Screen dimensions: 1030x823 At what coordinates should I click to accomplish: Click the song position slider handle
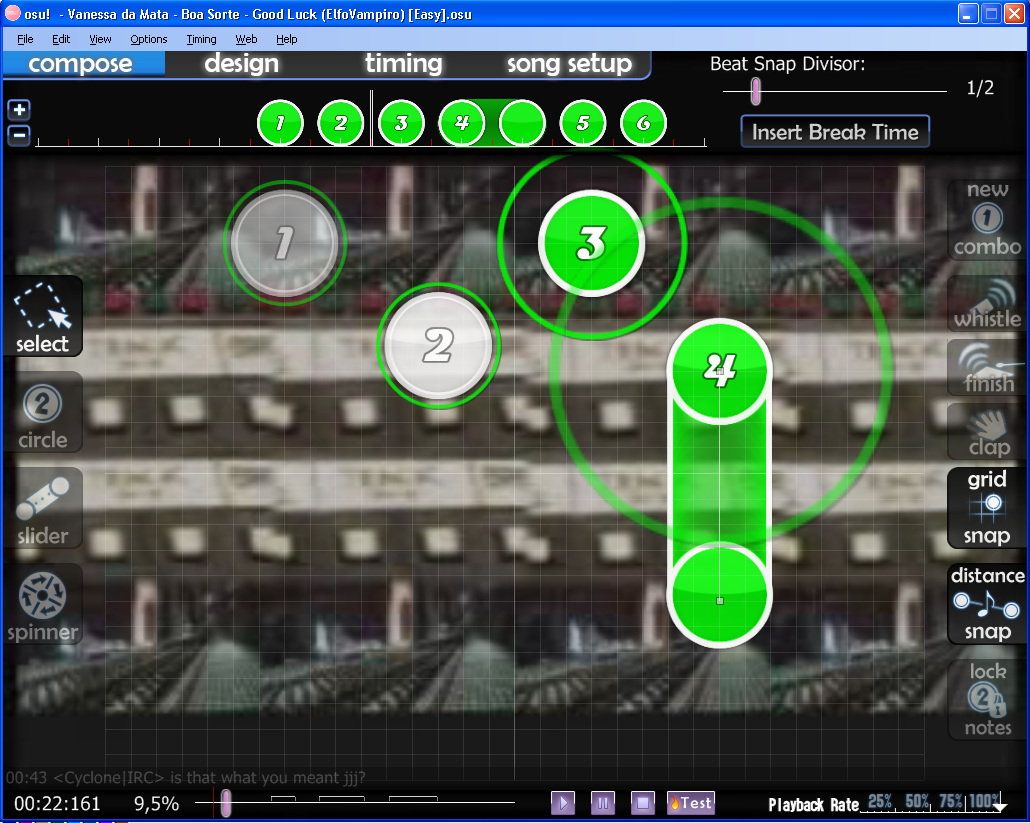coord(226,803)
